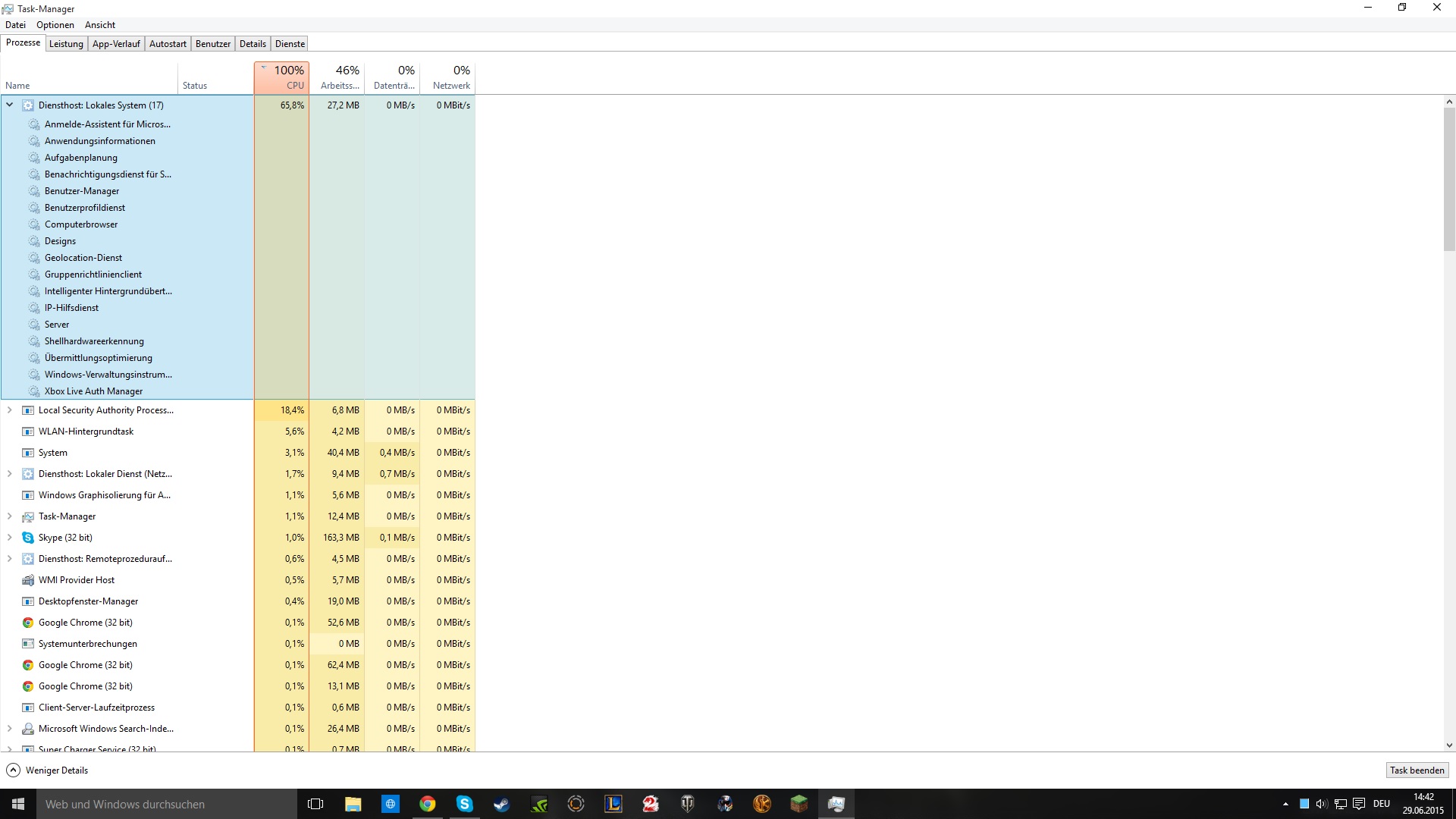Click the WMI Provider Host process icon
Screen dimensions: 1456x819
28,580
